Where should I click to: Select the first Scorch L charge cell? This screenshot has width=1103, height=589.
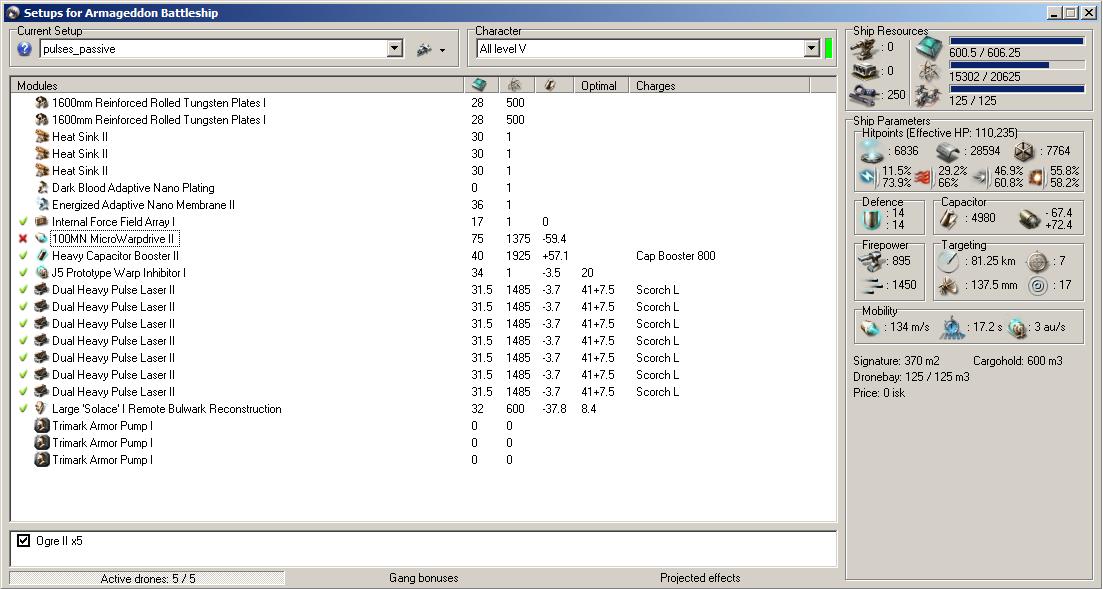pos(658,289)
